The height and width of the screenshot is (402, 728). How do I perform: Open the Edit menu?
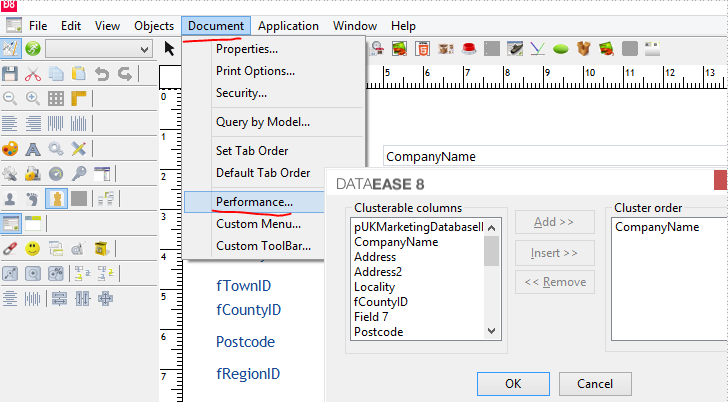pos(71,26)
